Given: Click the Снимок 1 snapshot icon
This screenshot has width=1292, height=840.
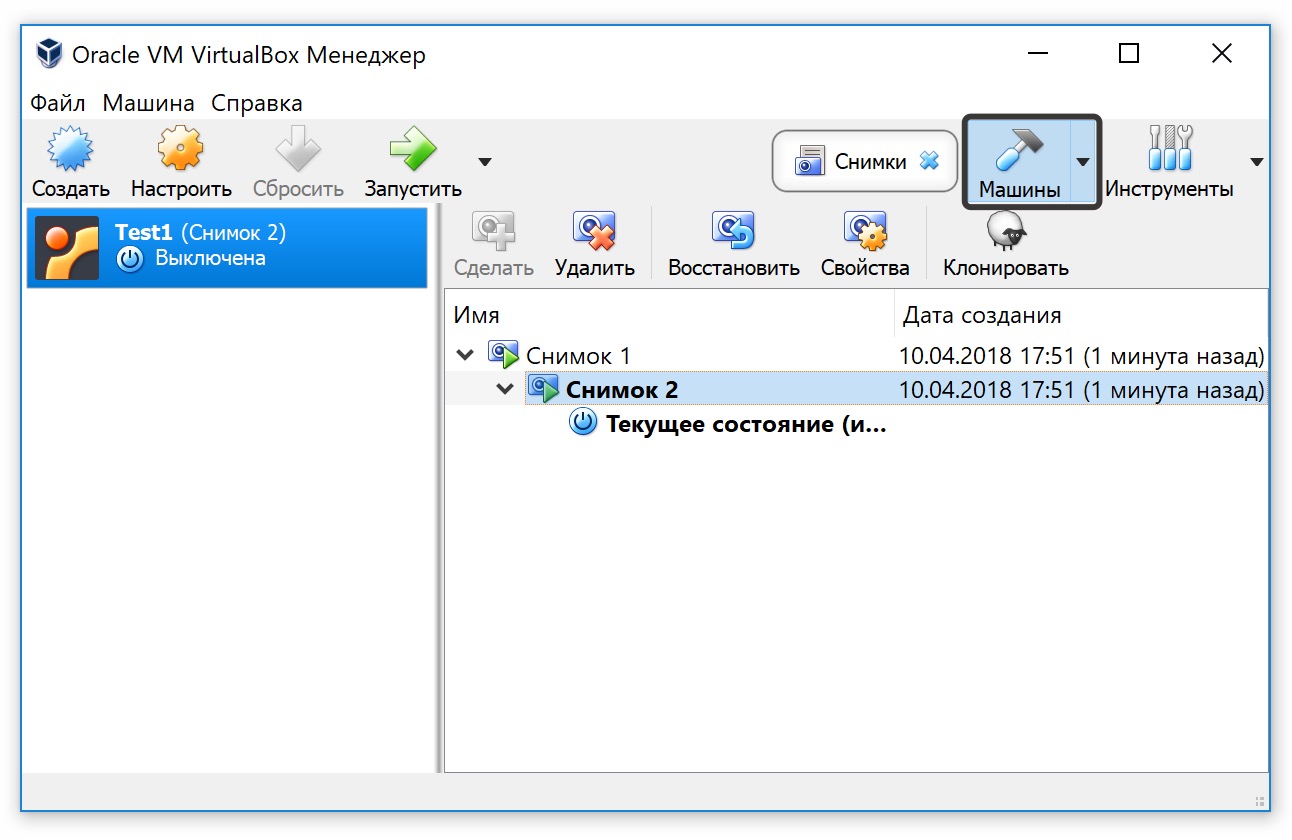Looking at the screenshot, I should (x=504, y=354).
